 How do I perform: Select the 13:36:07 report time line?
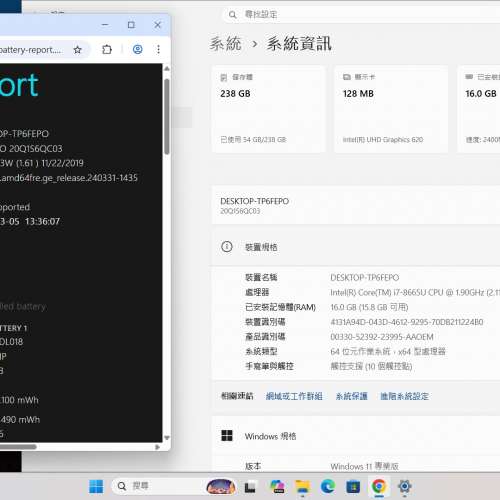tap(30, 221)
